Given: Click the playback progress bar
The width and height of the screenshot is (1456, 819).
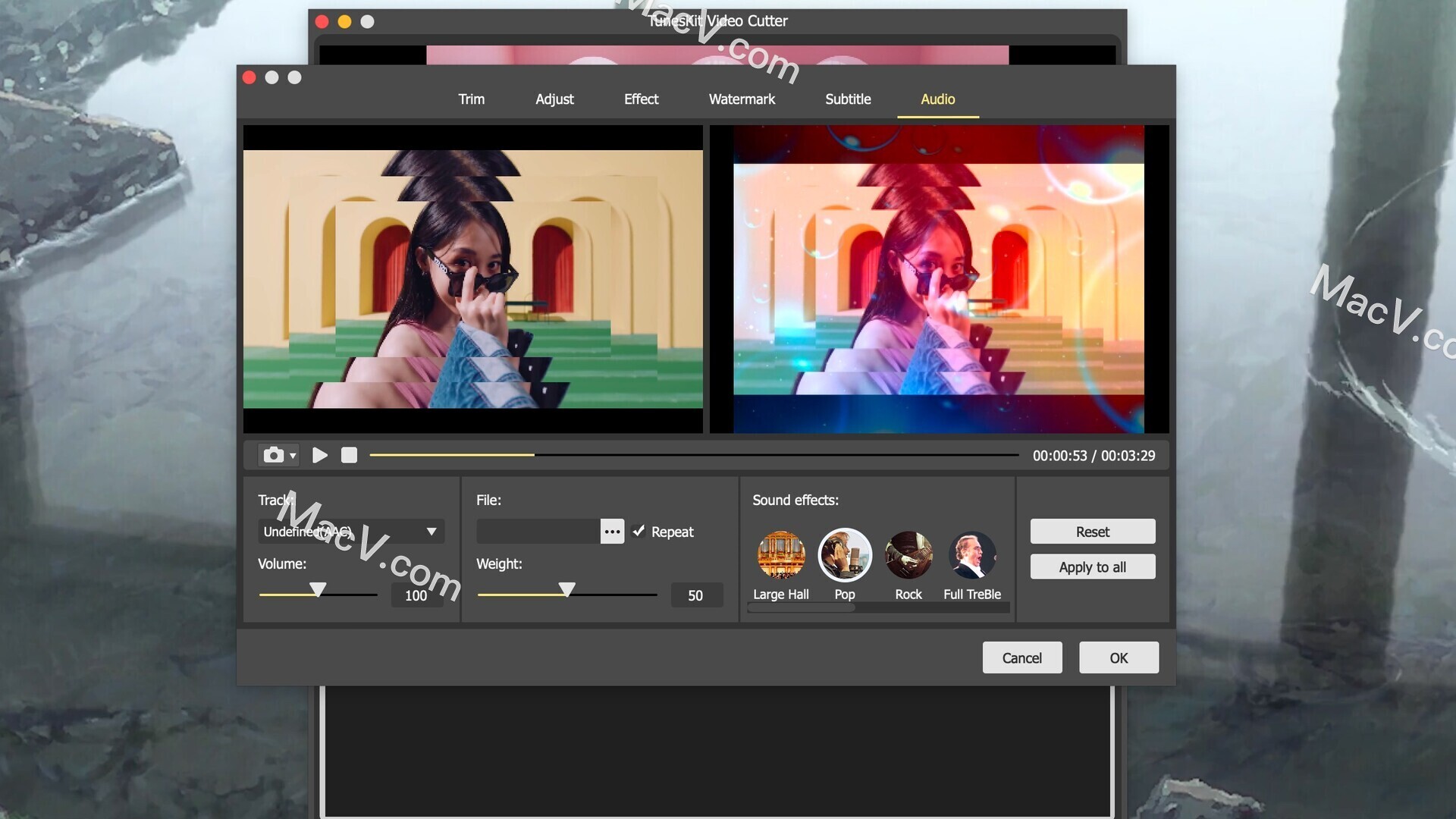Looking at the screenshot, I should point(694,455).
